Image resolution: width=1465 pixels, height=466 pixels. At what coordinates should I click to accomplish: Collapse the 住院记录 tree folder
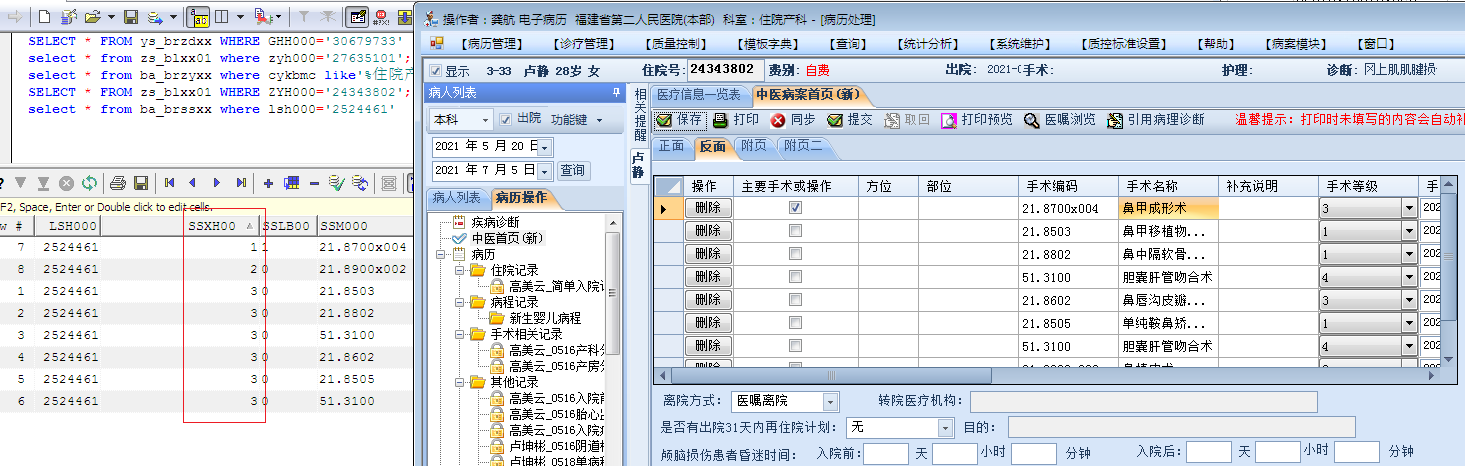(x=460, y=270)
